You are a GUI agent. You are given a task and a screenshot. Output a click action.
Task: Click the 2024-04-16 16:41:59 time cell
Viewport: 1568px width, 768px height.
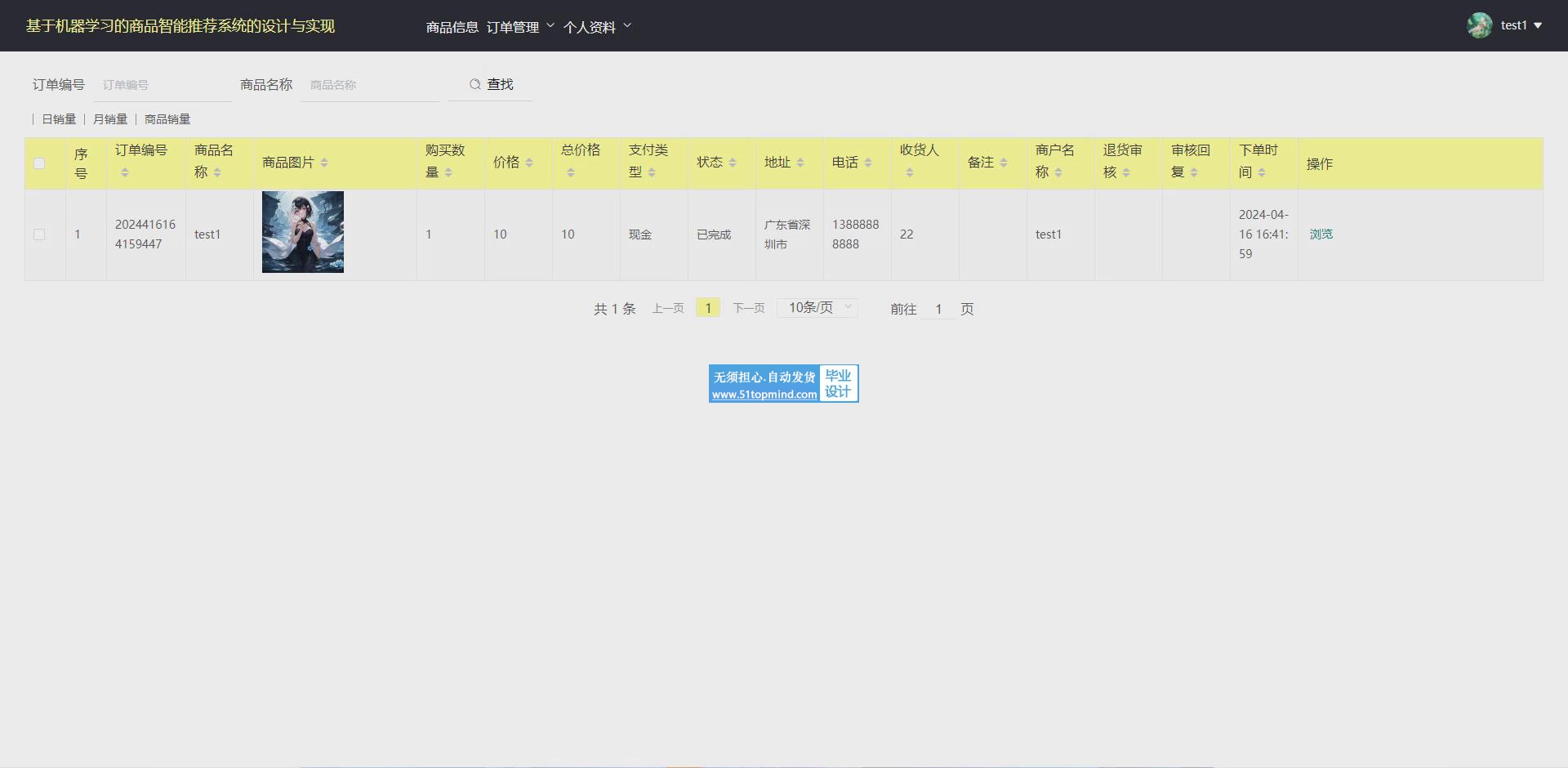click(1263, 234)
